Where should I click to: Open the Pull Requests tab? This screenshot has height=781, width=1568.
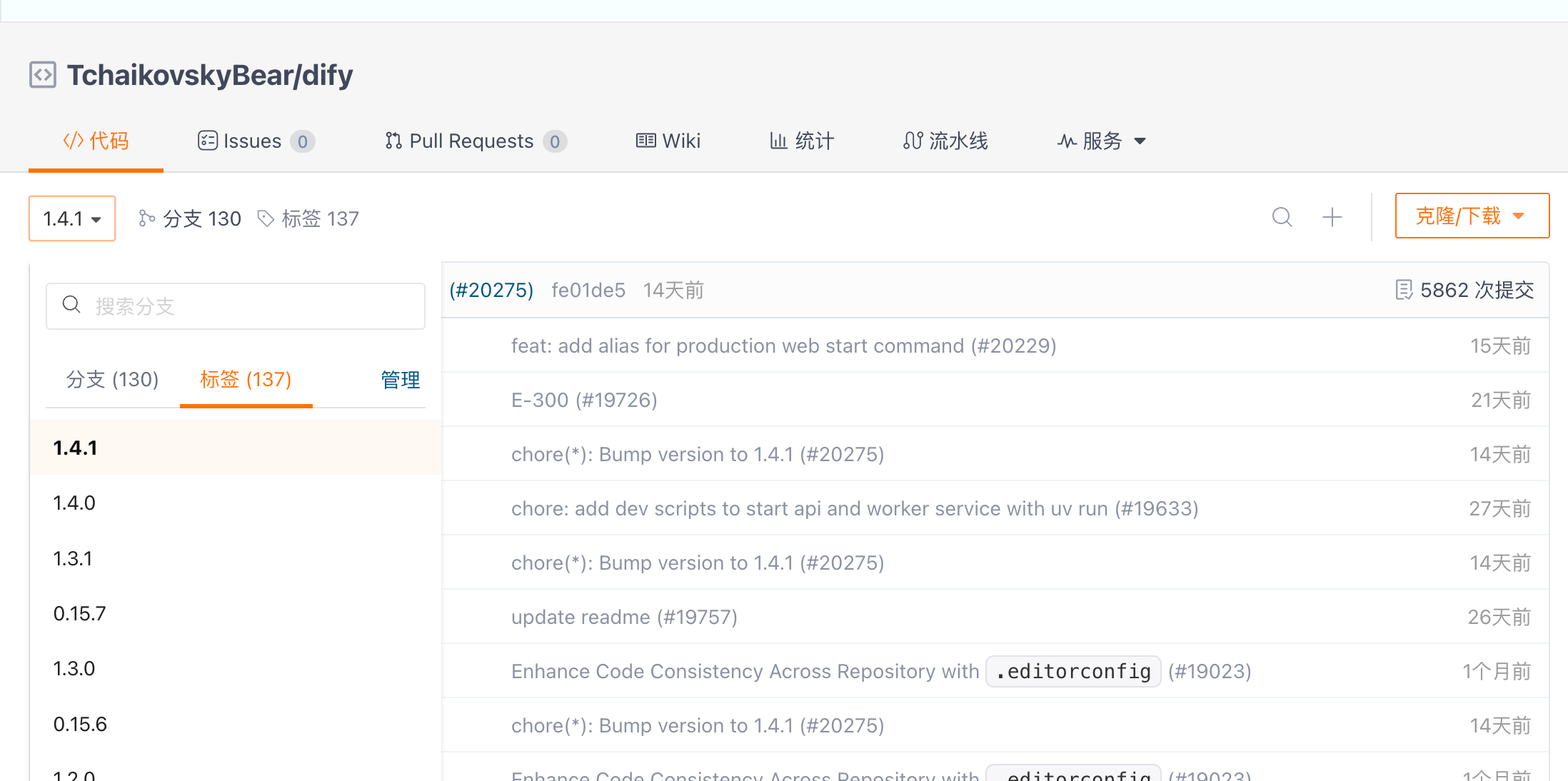476,141
